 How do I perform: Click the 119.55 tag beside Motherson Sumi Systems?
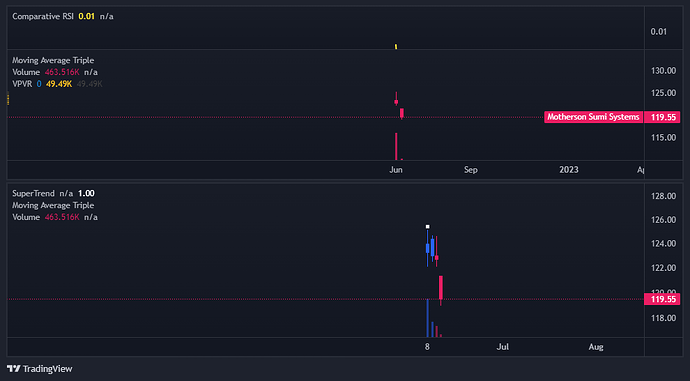[663, 117]
